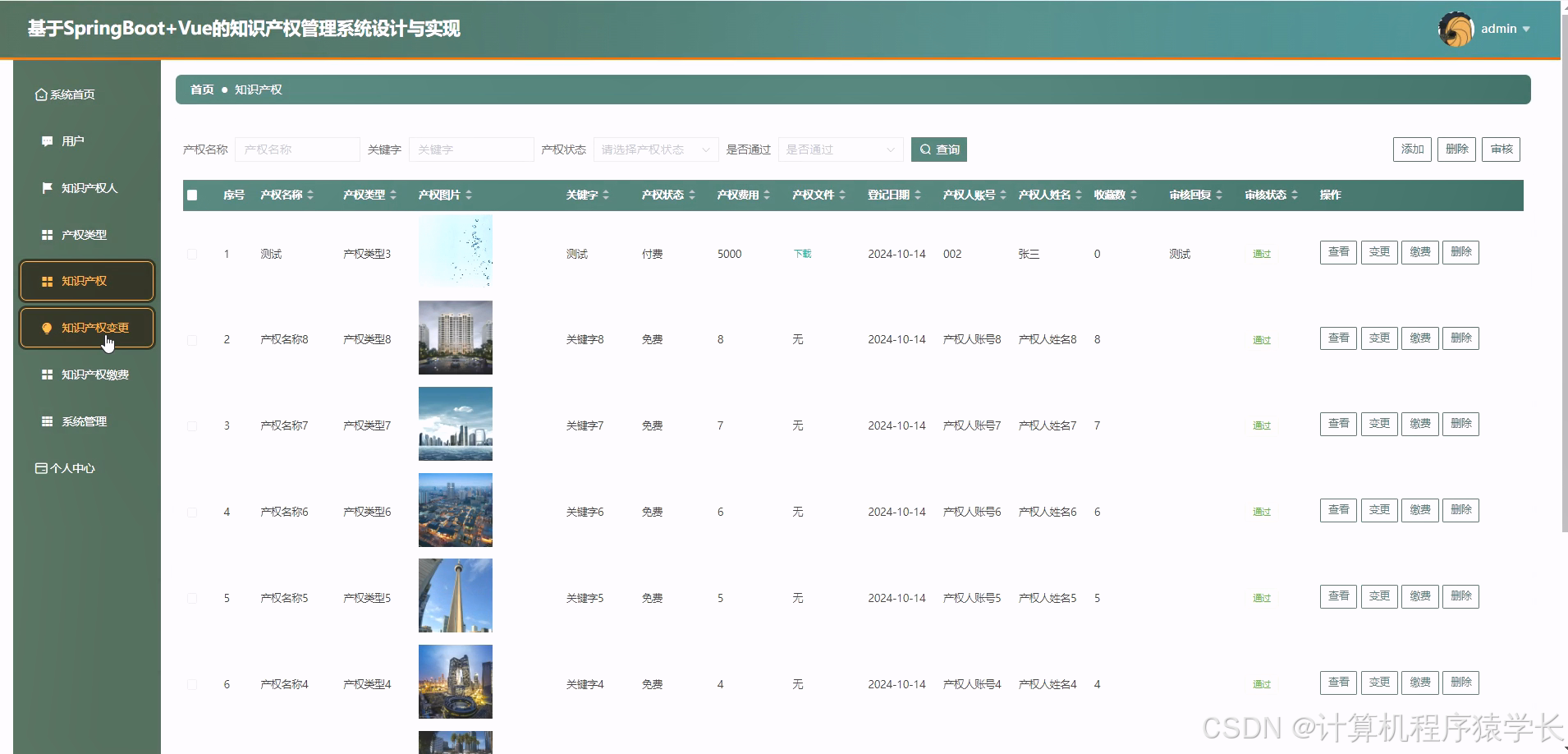Click the 系统管理 list icon

coord(46,421)
